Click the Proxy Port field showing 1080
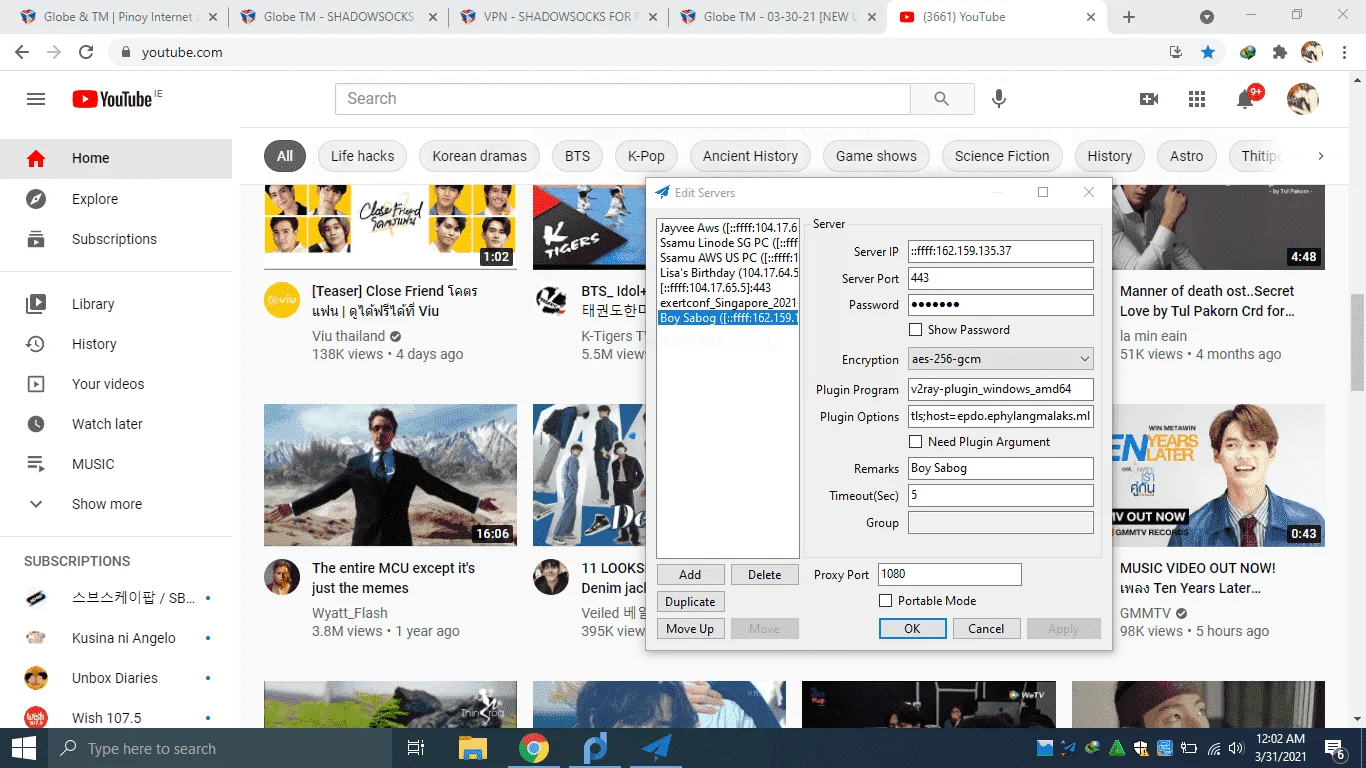 pos(950,574)
